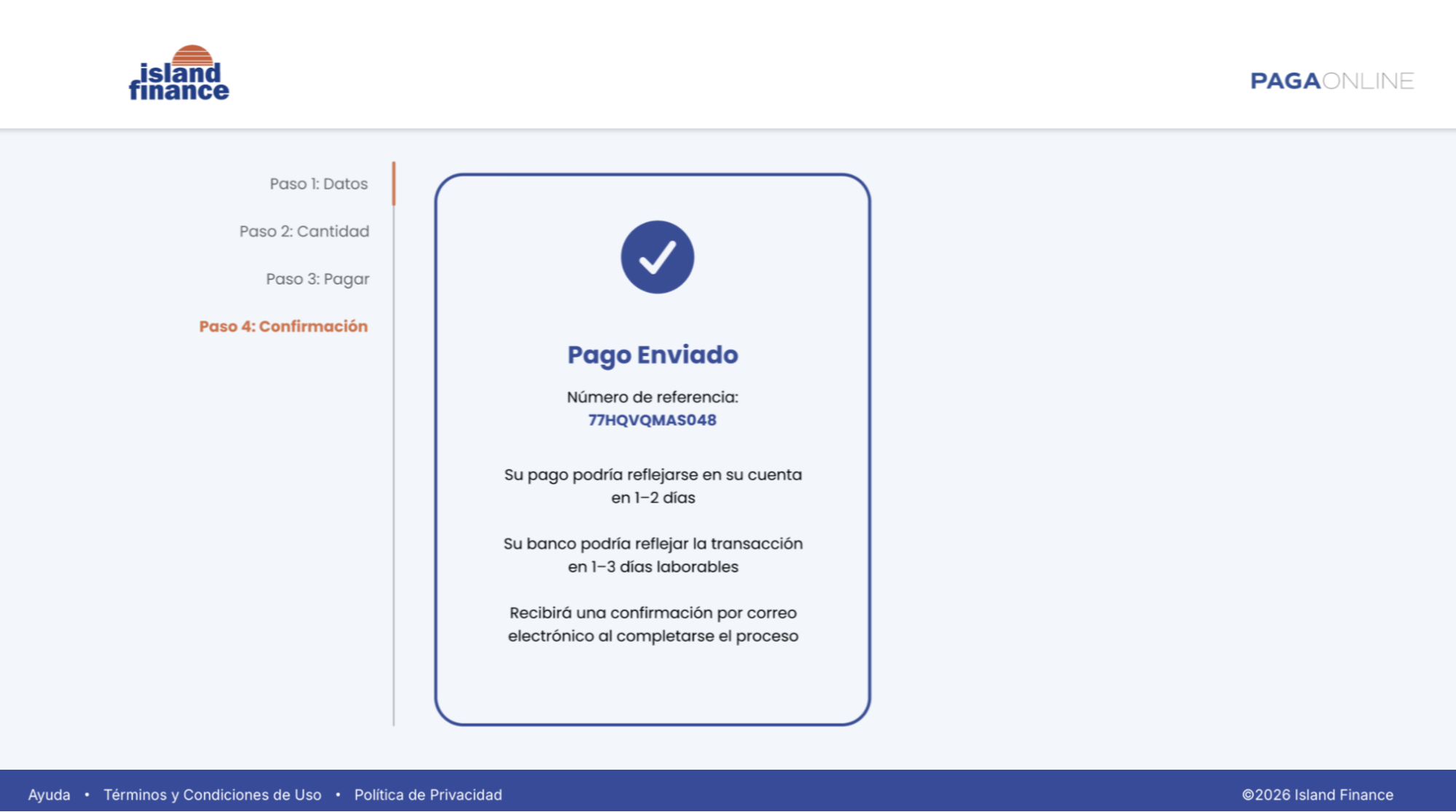Click the Island Finance logo
The width and height of the screenshot is (1456, 812).
[x=179, y=72]
